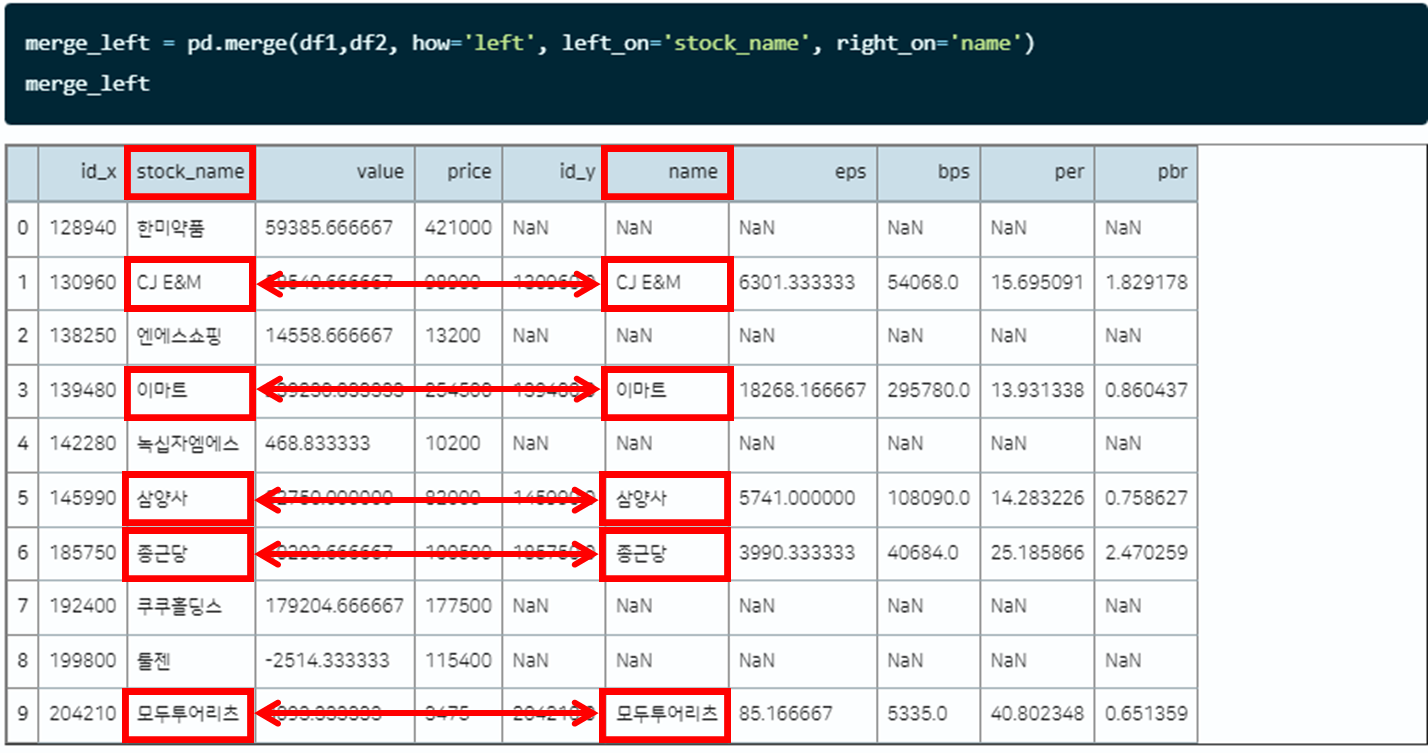
Task: Click the id_y column header
Action: click(553, 172)
